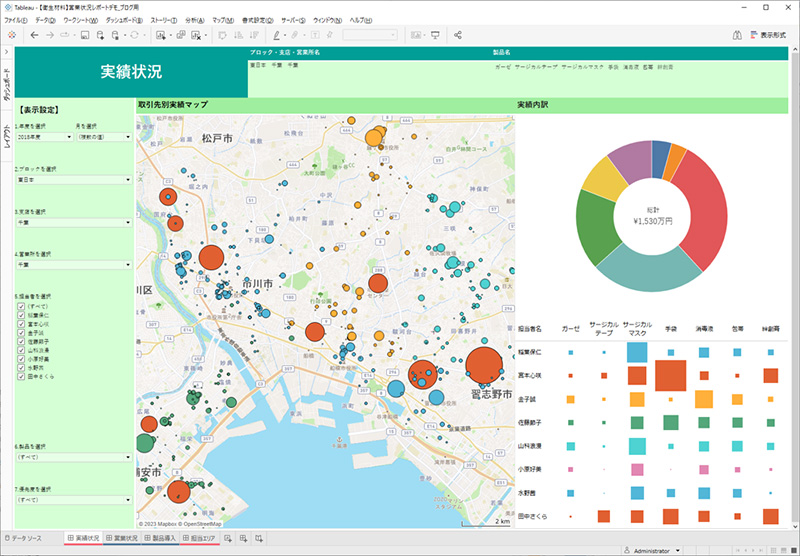Click the Tableau logo start page icon
Screen dimensions: 800x556
click(x=13, y=34)
